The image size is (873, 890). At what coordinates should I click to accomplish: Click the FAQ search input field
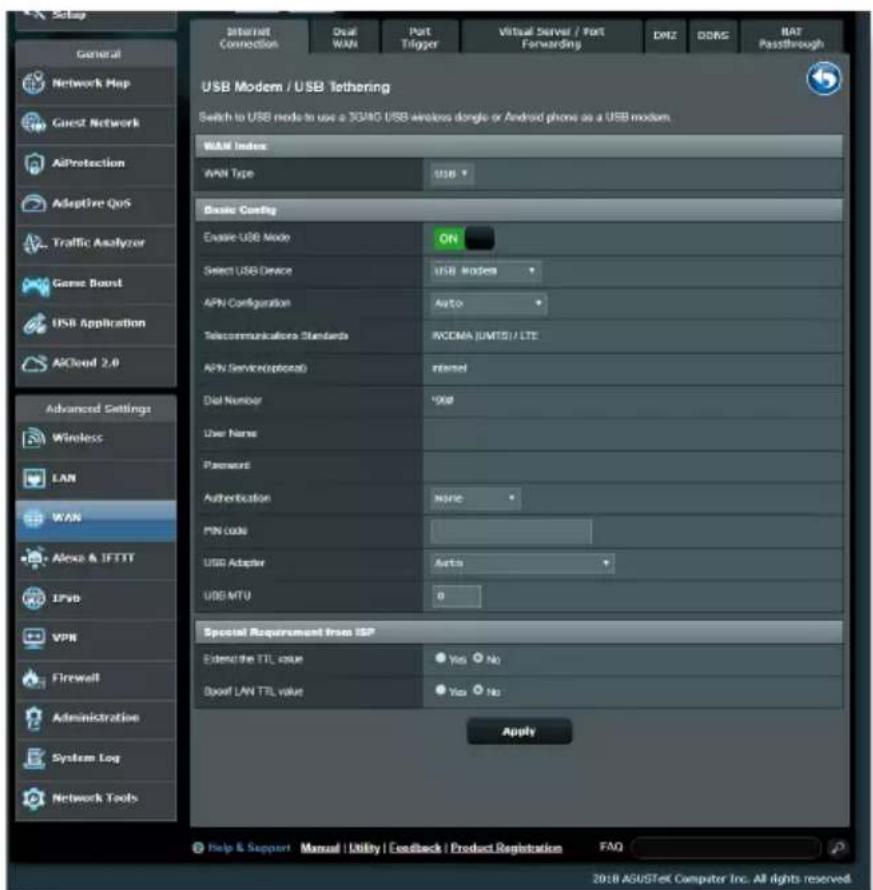click(726, 848)
